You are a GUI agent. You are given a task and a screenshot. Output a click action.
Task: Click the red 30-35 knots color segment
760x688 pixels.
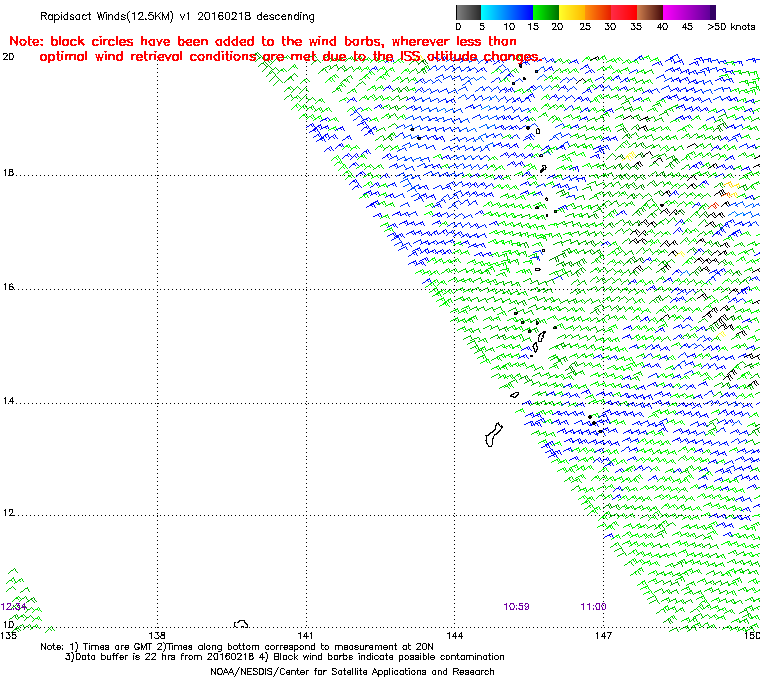pyautogui.click(x=624, y=12)
